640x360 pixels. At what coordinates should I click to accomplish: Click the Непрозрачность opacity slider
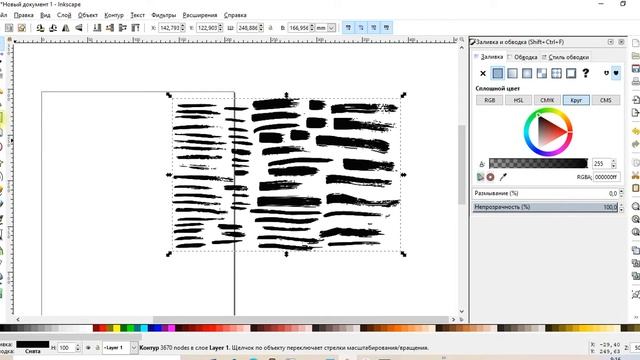(545, 207)
